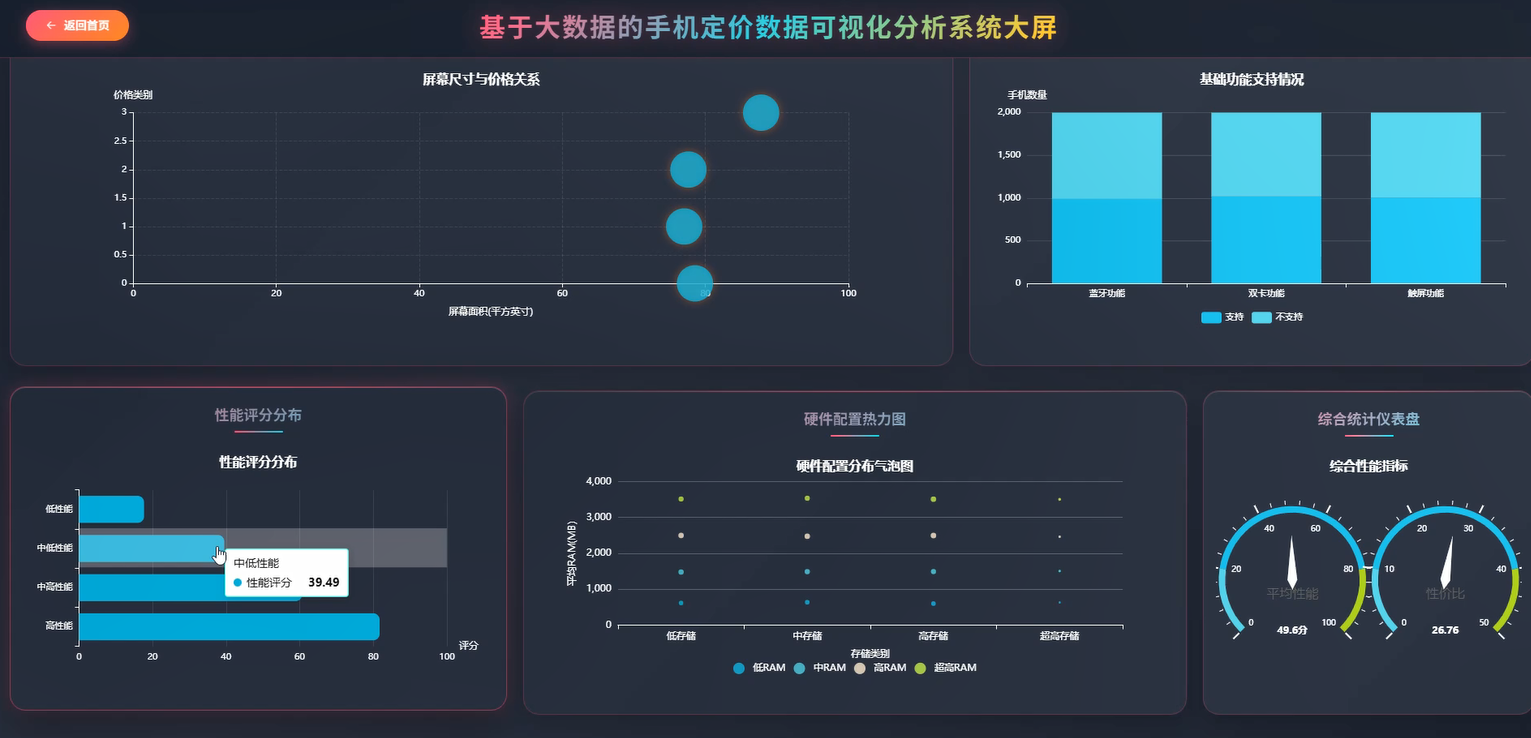Viewport: 1531px width, 738px height.
Task: Toggle the 高RAM legend dot
Action: [x=859, y=668]
